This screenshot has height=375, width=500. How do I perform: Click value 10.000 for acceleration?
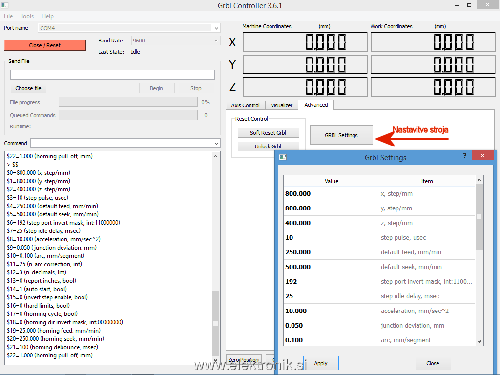point(296,311)
